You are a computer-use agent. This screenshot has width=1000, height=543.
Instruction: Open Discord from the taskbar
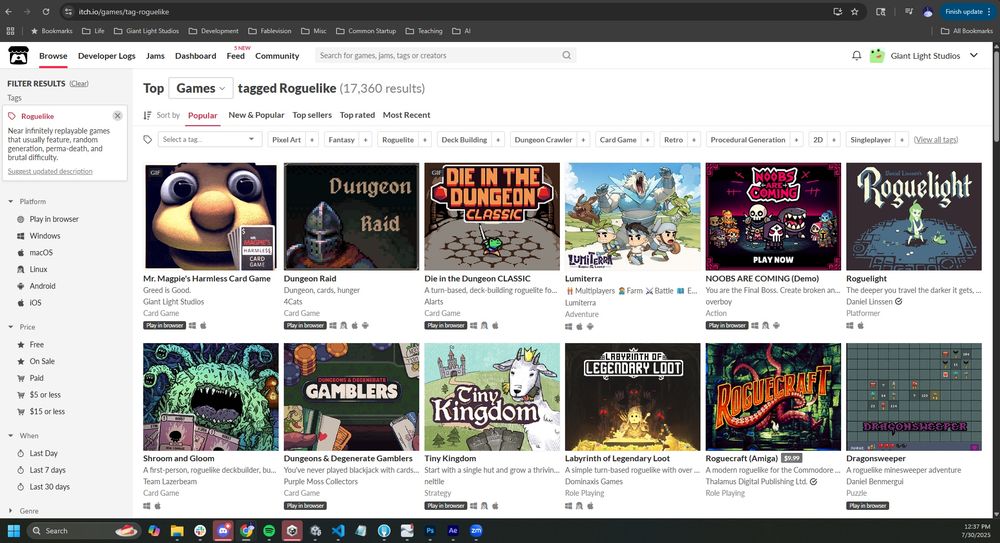[223, 530]
